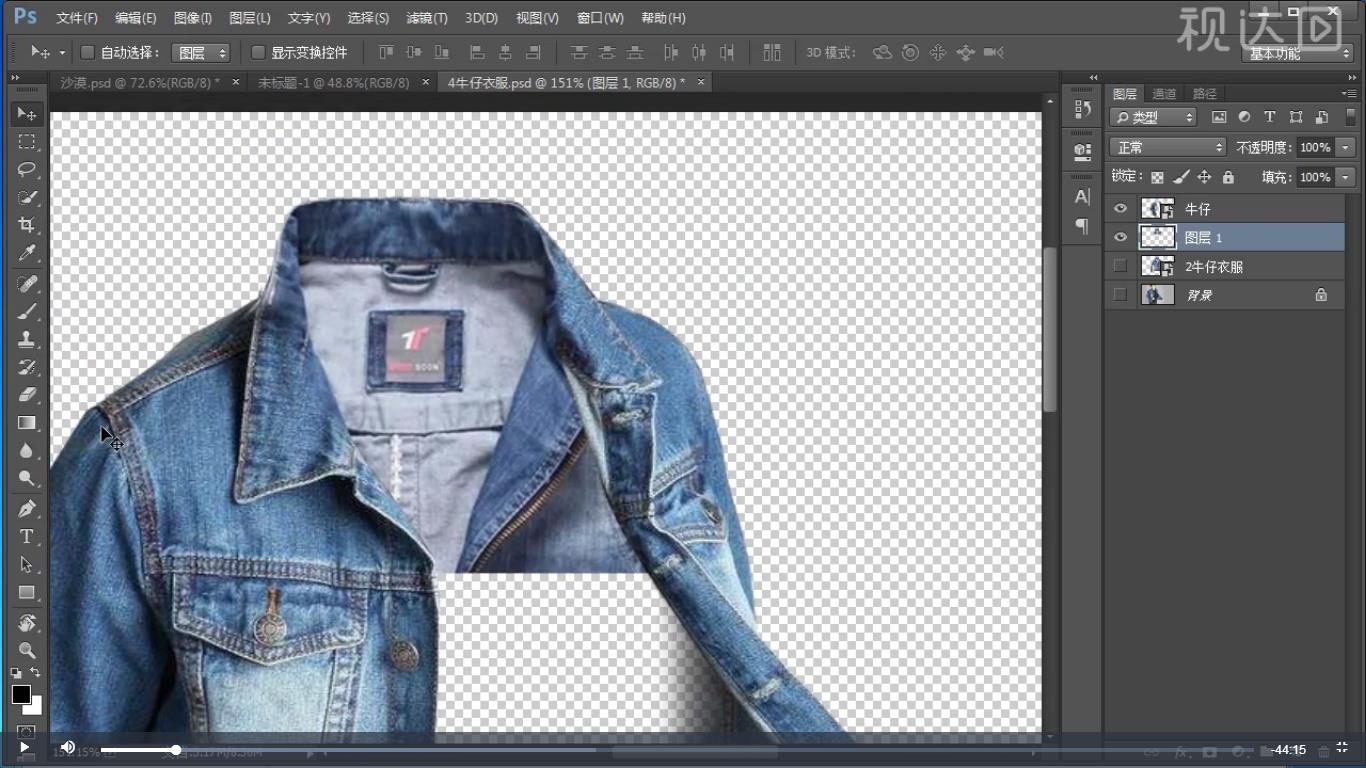Select the Lasso tool

[27, 169]
